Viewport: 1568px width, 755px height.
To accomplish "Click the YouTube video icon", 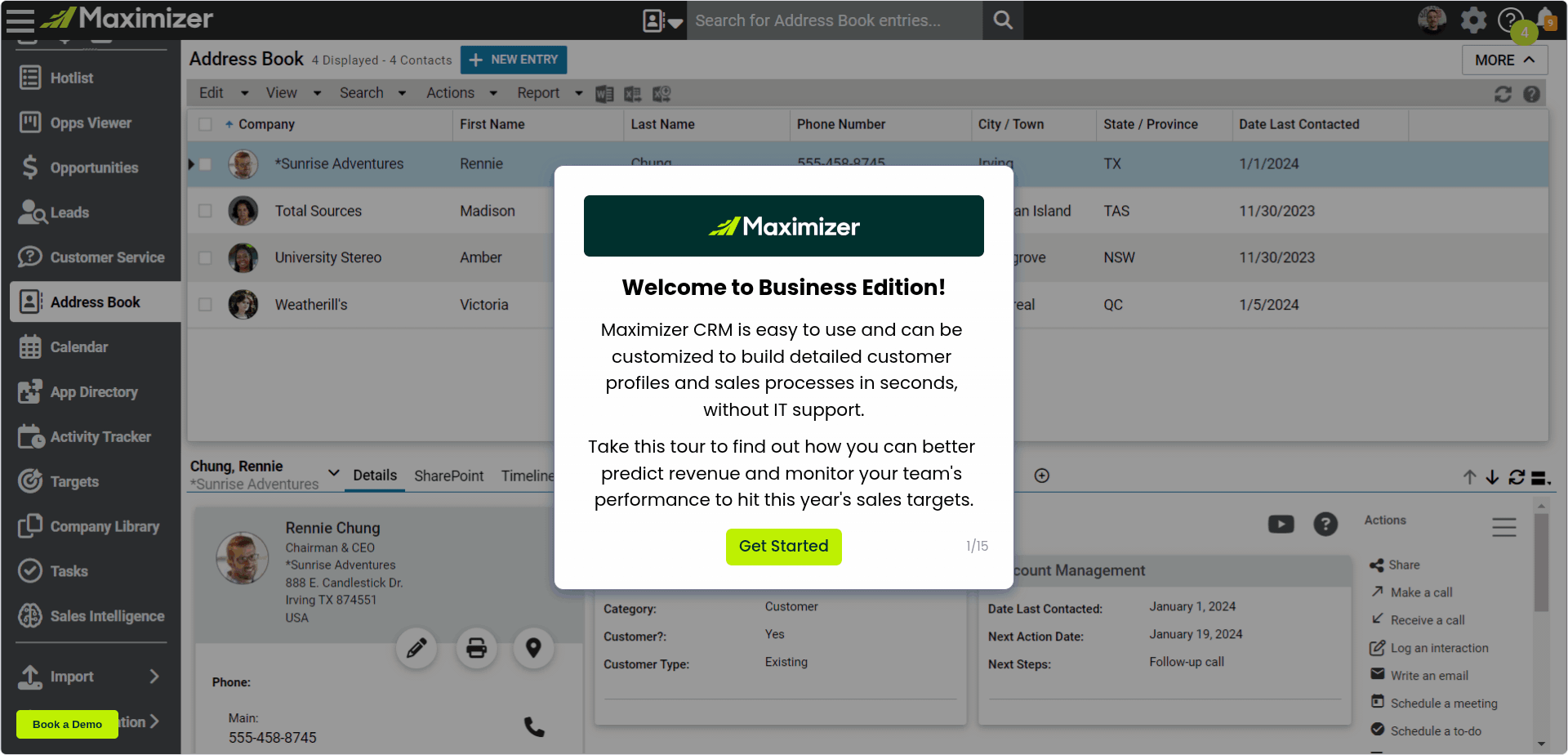I will click(1281, 525).
